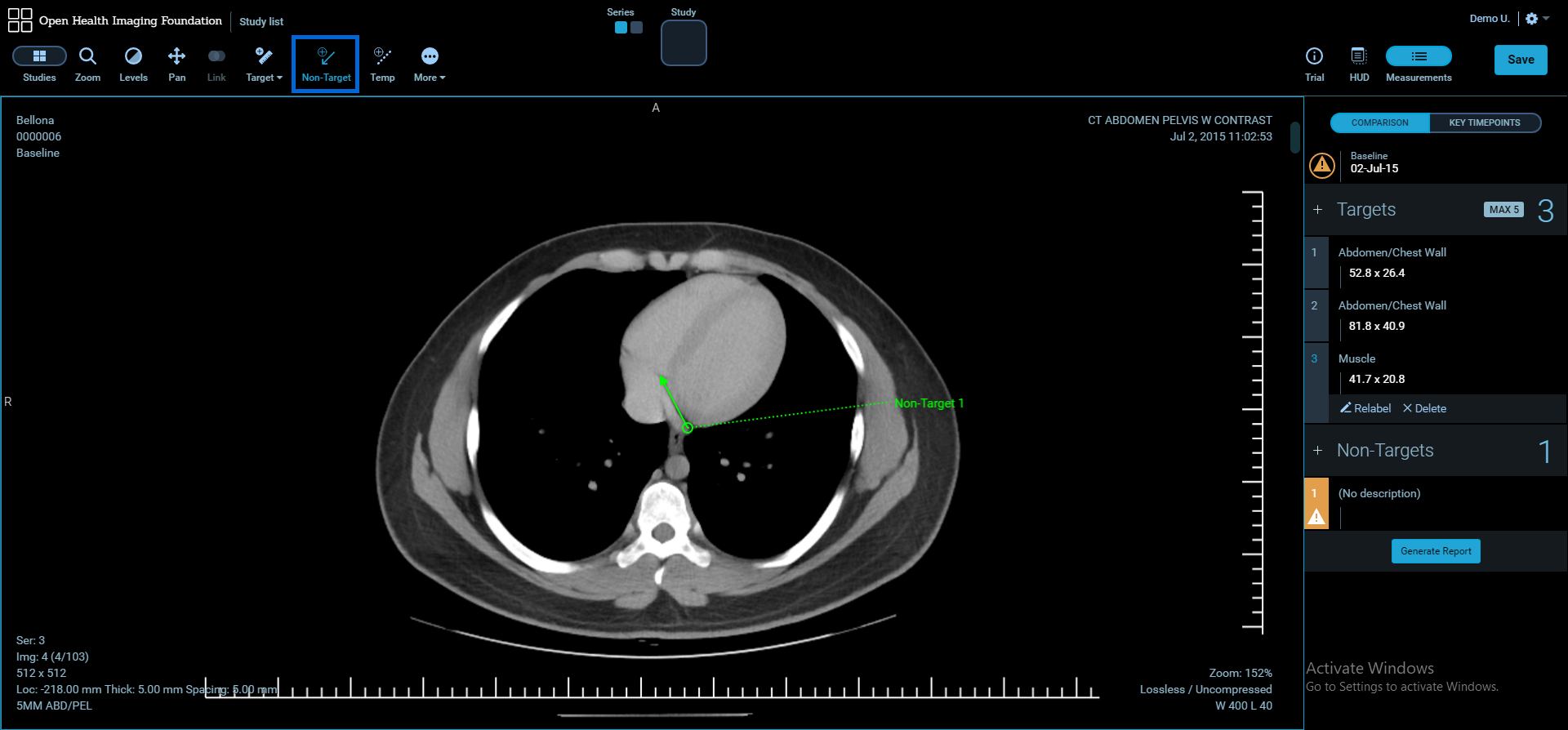
Task: Select the Pan tool
Action: [x=176, y=64]
